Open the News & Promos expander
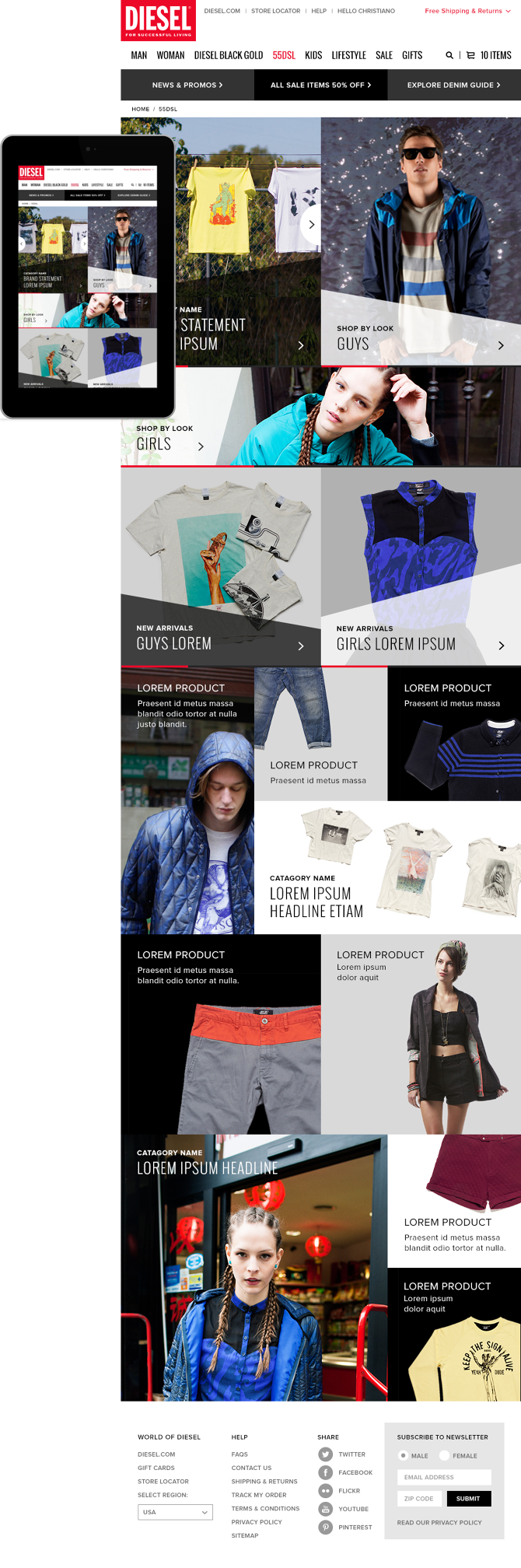Image resolution: width=521 pixels, height=1568 pixels. [x=187, y=85]
